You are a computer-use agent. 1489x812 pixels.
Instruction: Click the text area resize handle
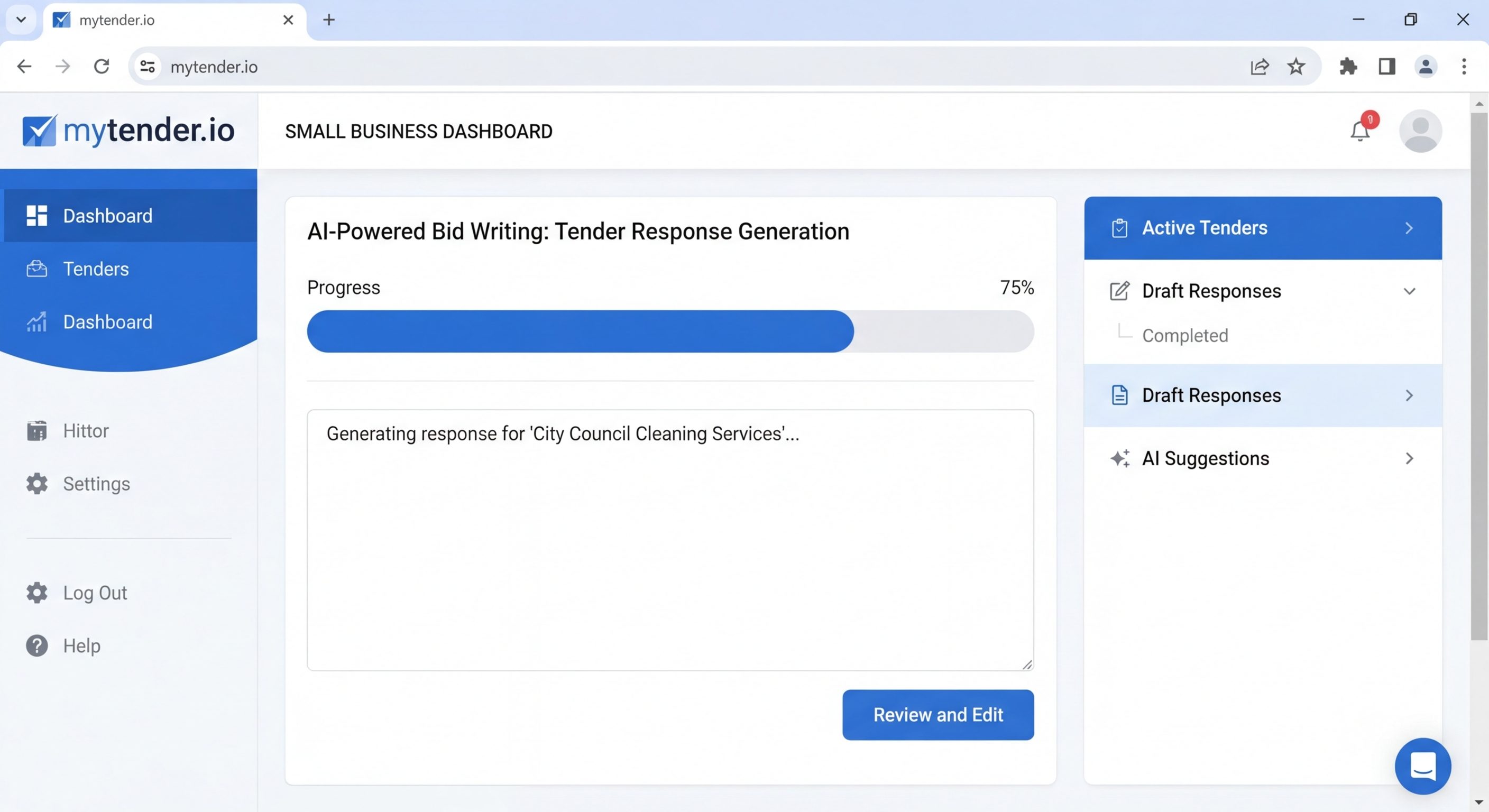coord(1026,664)
